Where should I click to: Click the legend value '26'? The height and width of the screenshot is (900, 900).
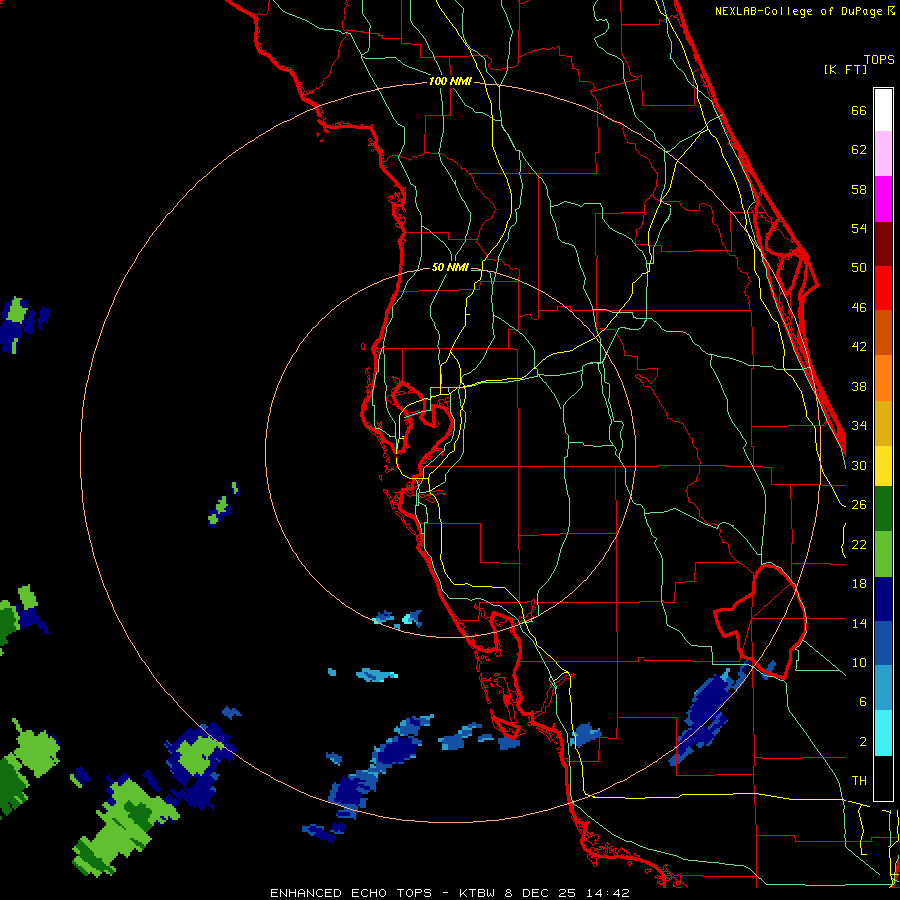click(859, 505)
